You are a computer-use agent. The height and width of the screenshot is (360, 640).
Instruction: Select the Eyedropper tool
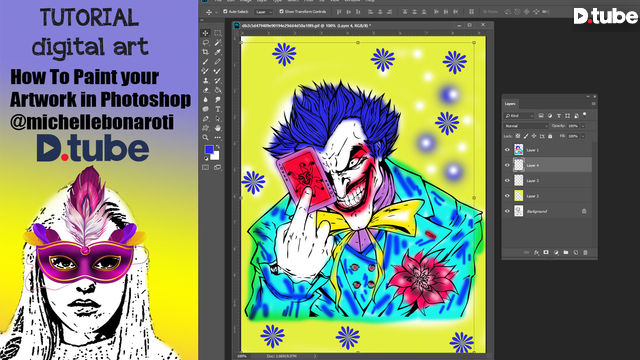[218, 52]
